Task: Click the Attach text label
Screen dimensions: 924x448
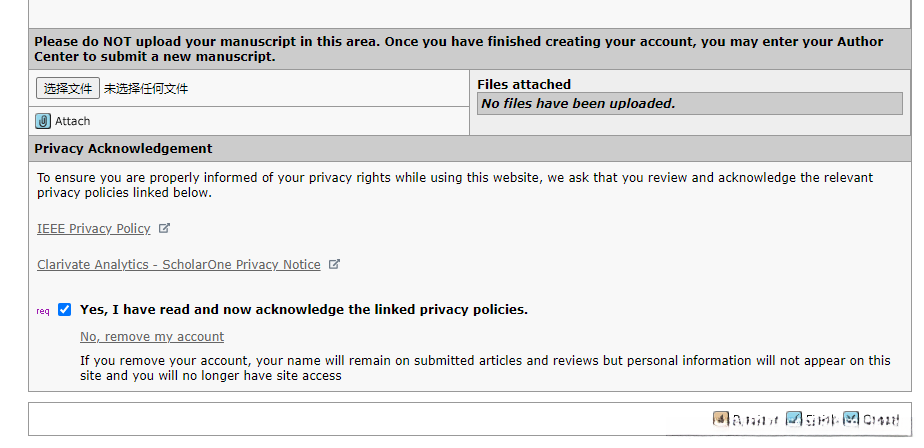Action: [x=72, y=121]
